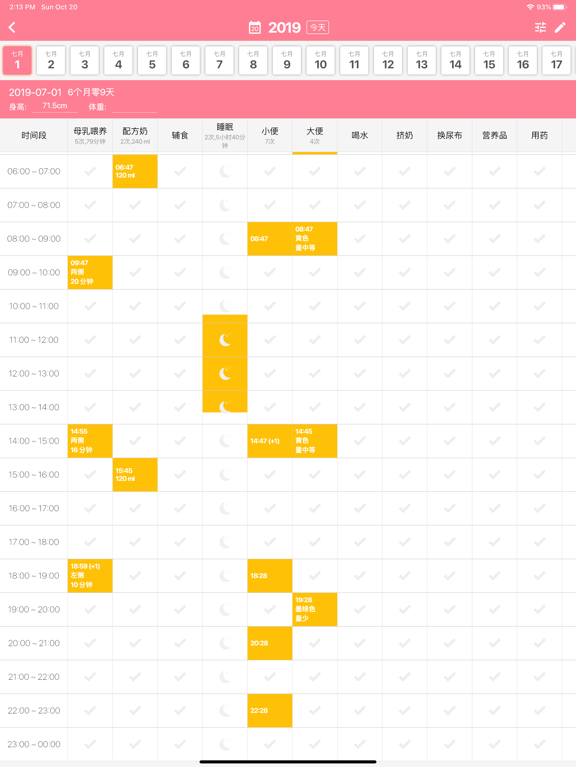
Task: Select the 辅食 column header
Action: tap(180, 135)
